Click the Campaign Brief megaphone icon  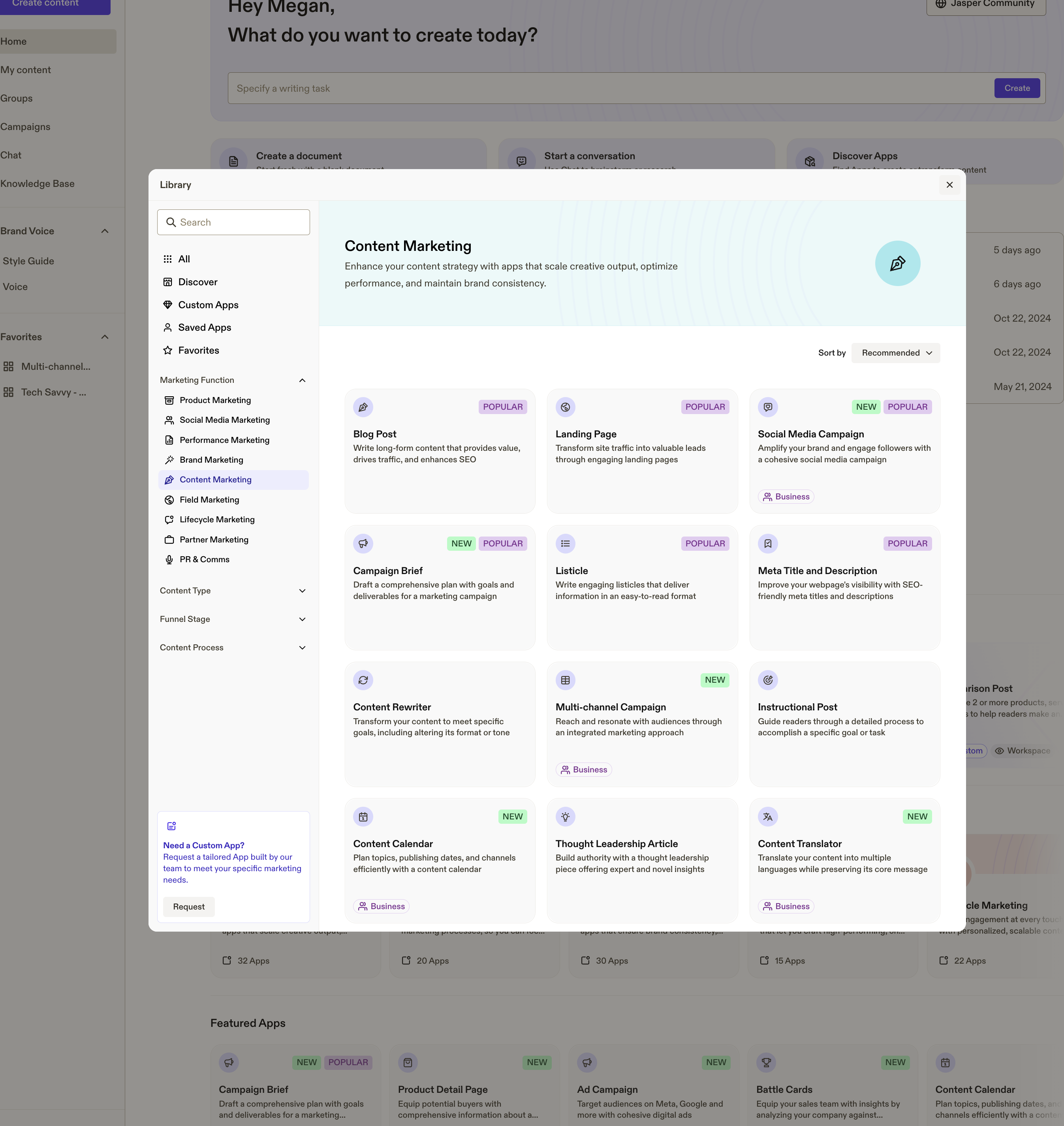[x=363, y=543]
